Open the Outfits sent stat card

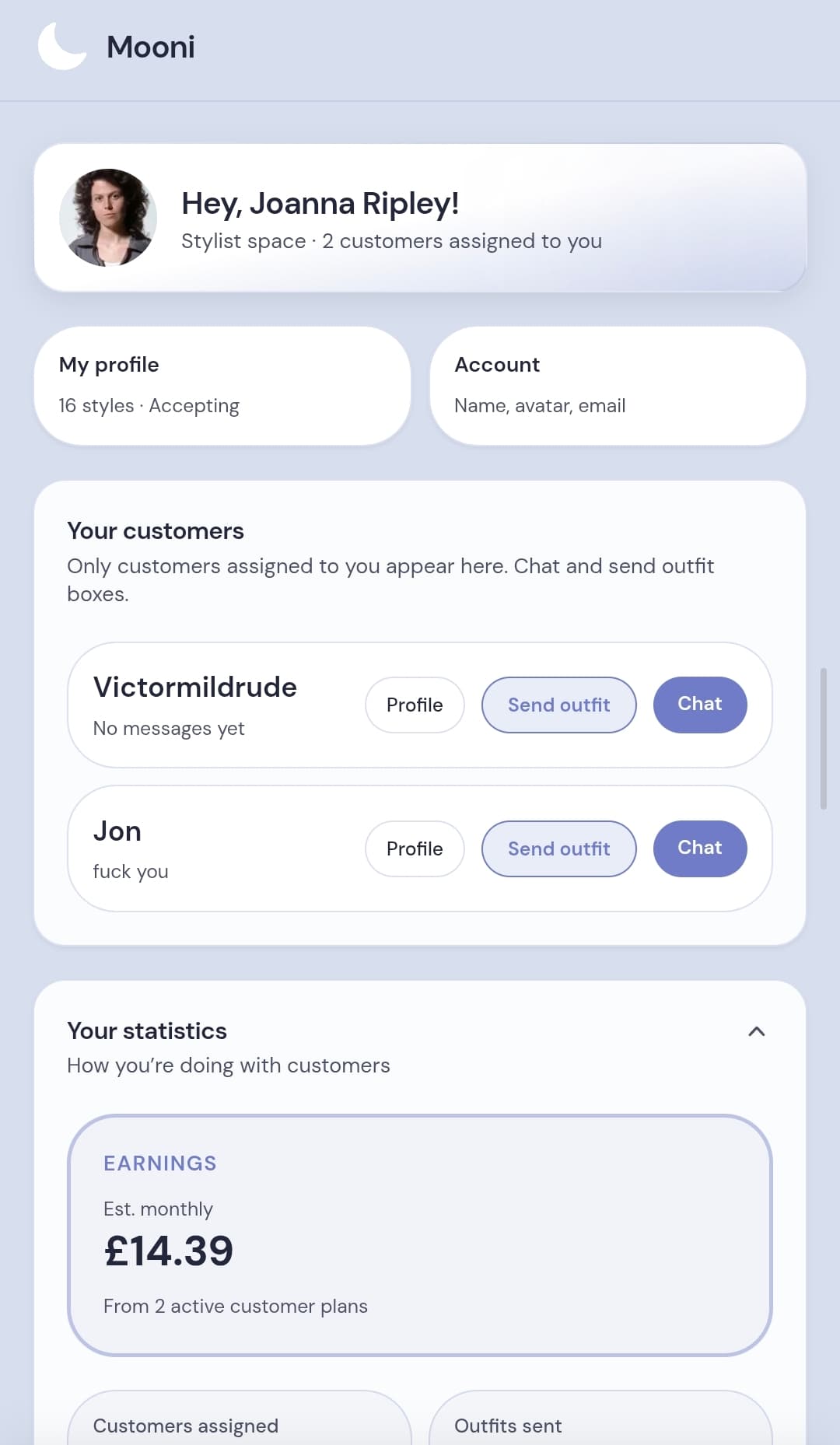600,1423
